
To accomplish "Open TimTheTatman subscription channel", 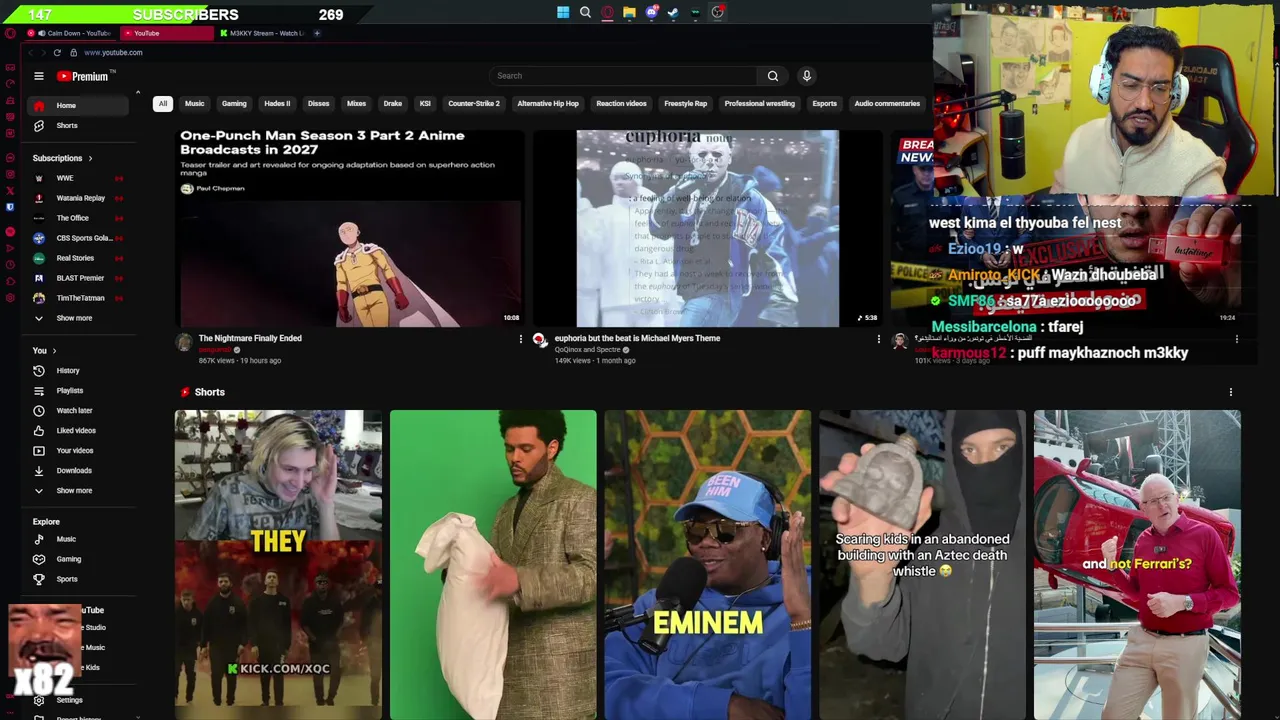I will pyautogui.click(x=78, y=298).
